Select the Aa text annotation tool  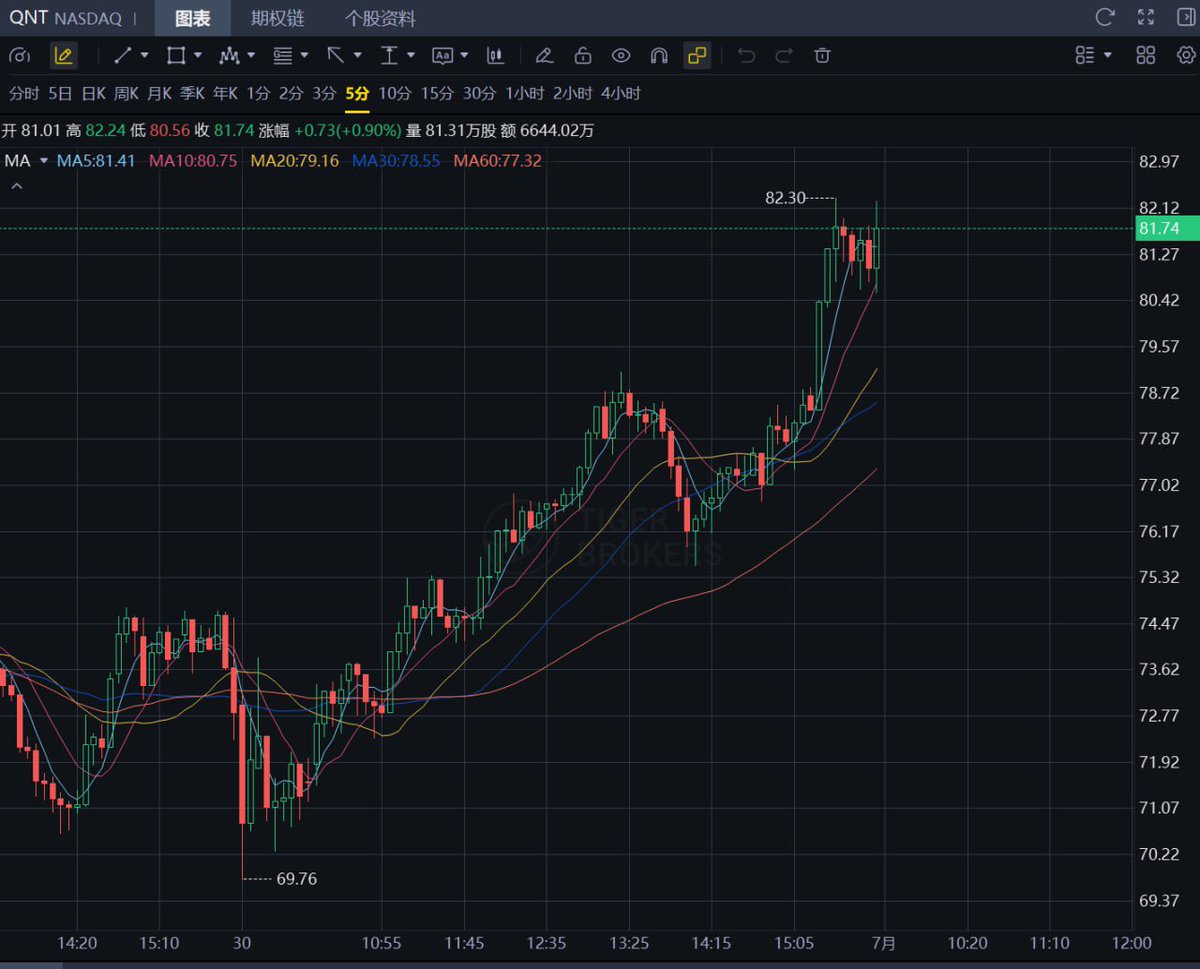click(x=442, y=56)
